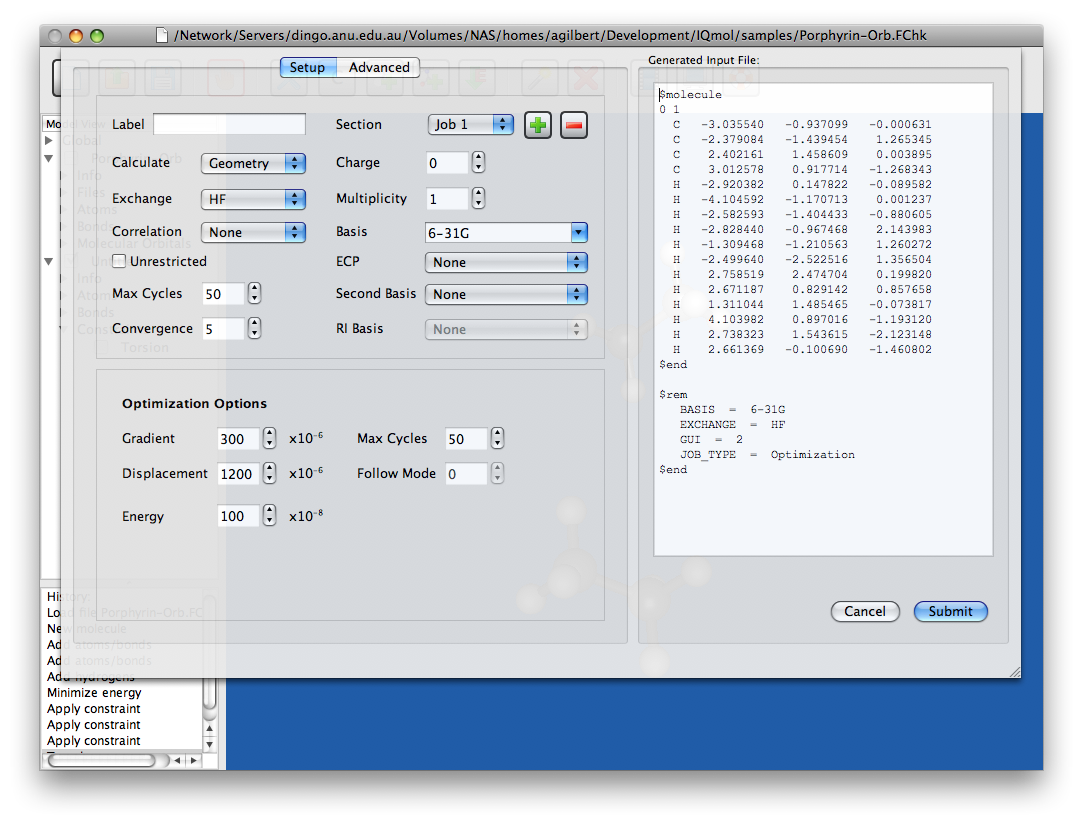The width and height of the screenshot is (1083, 825).
Task: Remove job section with red minus button
Action: tap(573, 125)
